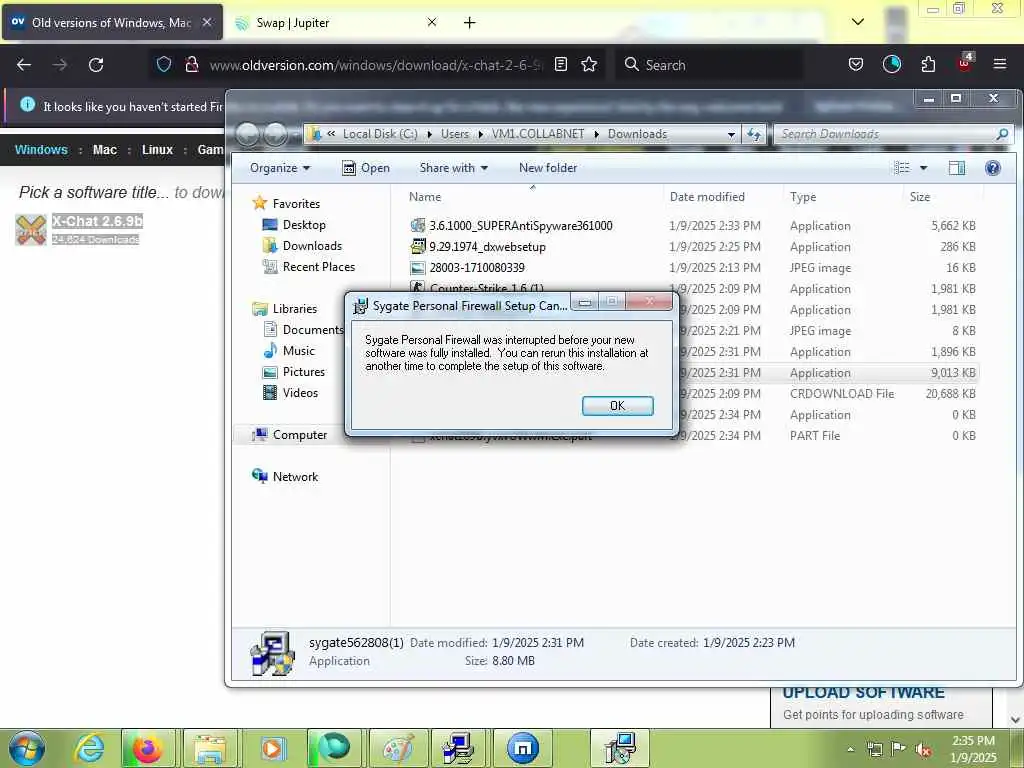Click OK in Sygate setup dialog
1024x768 pixels.
pos(617,406)
